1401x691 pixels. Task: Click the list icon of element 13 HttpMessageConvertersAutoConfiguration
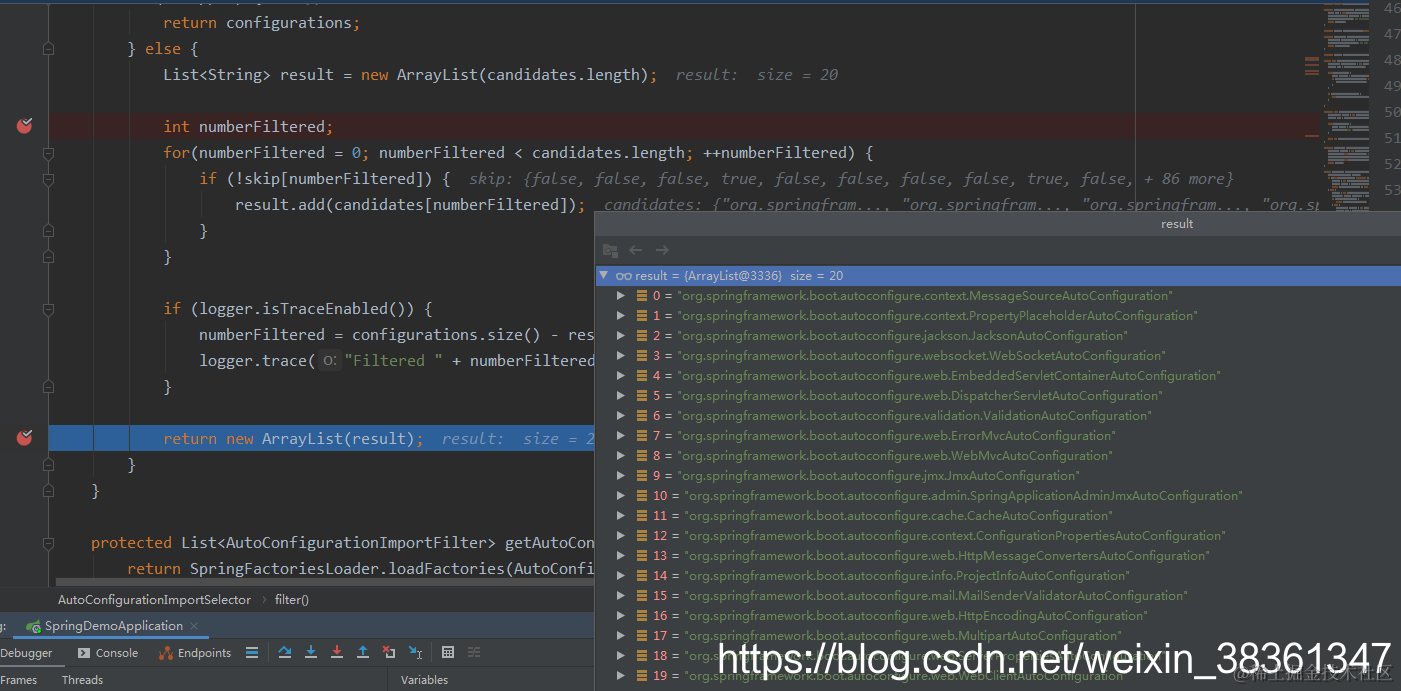coord(642,555)
